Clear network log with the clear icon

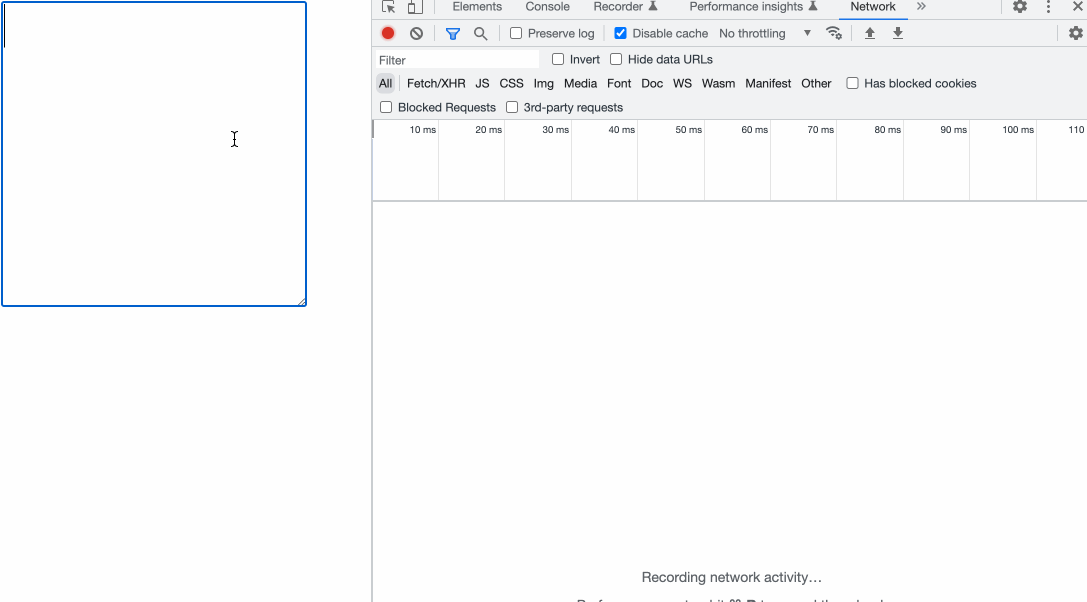point(416,33)
